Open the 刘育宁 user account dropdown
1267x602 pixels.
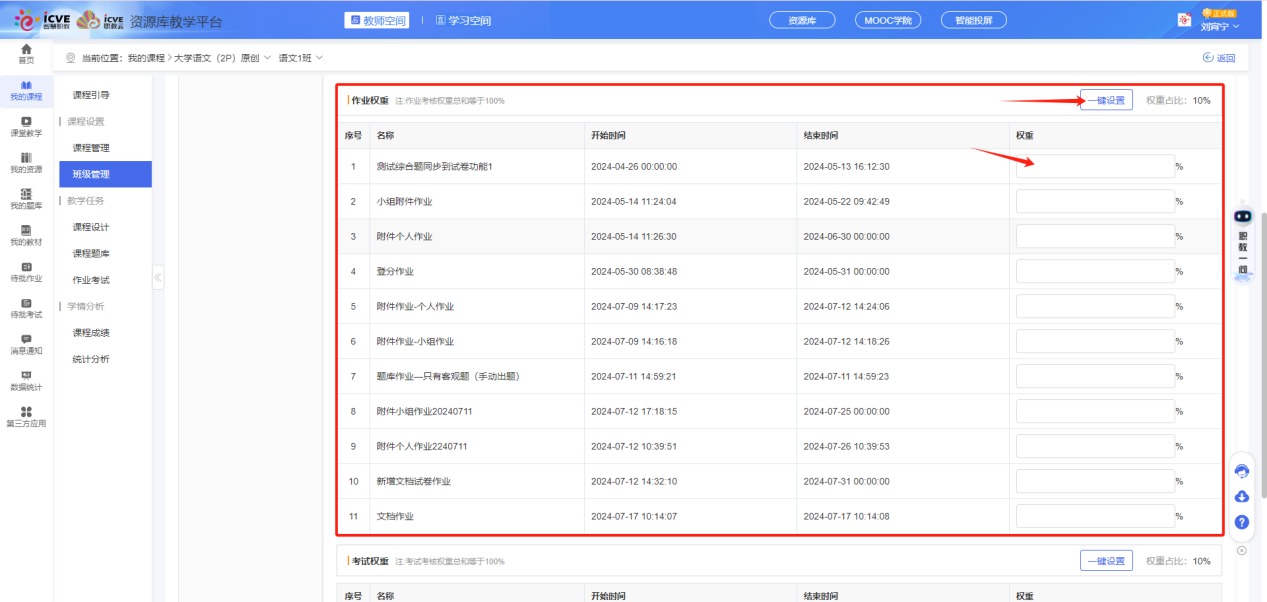[1218, 27]
